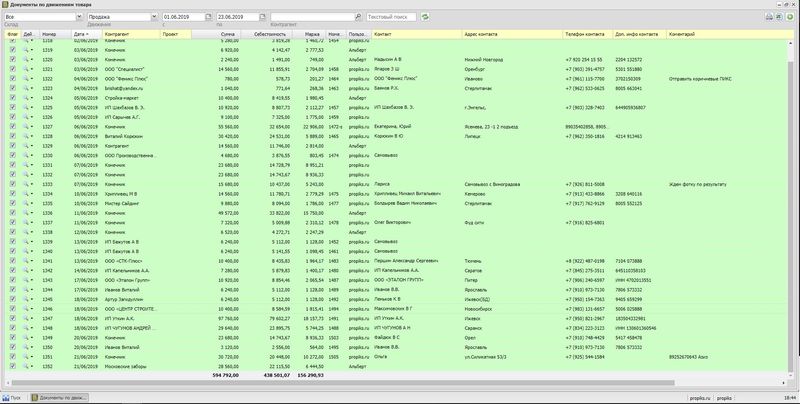
Task: Sort by the Дата column header
Action: click(x=87, y=34)
